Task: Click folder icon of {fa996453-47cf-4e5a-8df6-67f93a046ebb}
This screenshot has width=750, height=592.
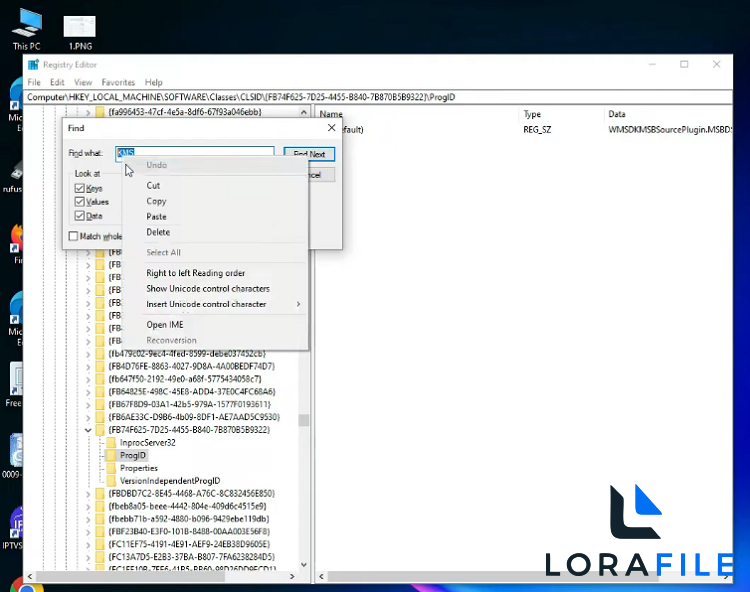Action: click(x=100, y=112)
